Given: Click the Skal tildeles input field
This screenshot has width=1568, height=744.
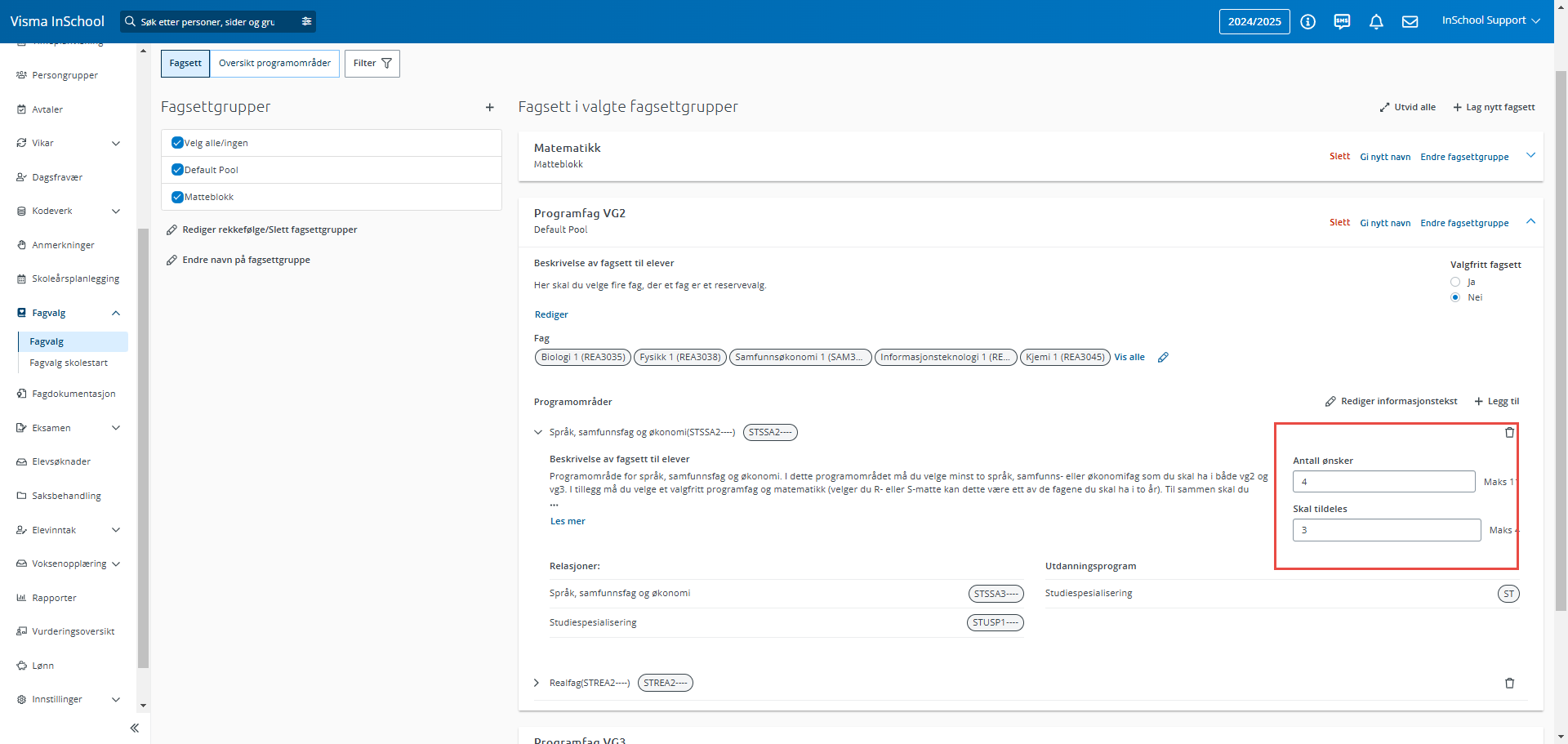Looking at the screenshot, I should click(1387, 530).
